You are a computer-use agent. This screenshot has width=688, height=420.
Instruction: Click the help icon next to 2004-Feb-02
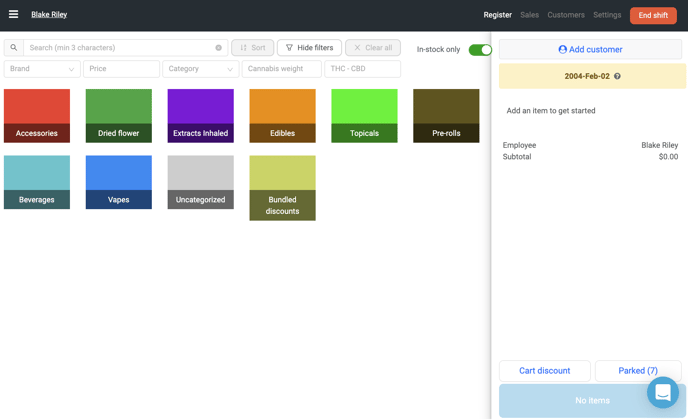click(617, 76)
